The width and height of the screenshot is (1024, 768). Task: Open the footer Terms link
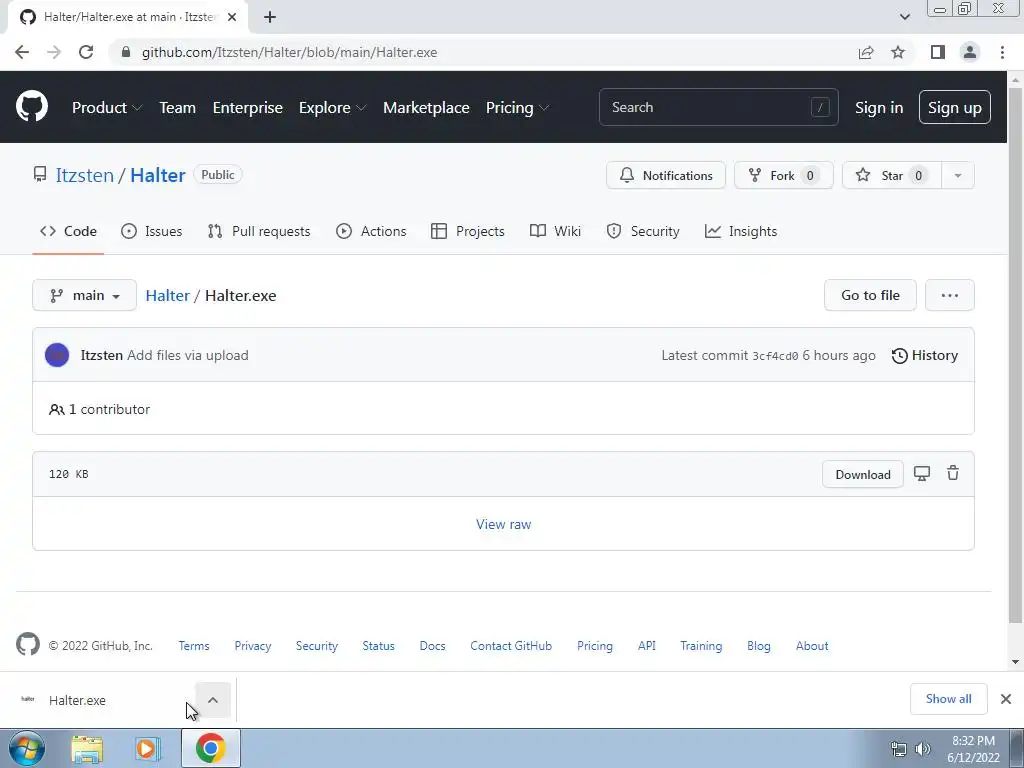(x=194, y=645)
